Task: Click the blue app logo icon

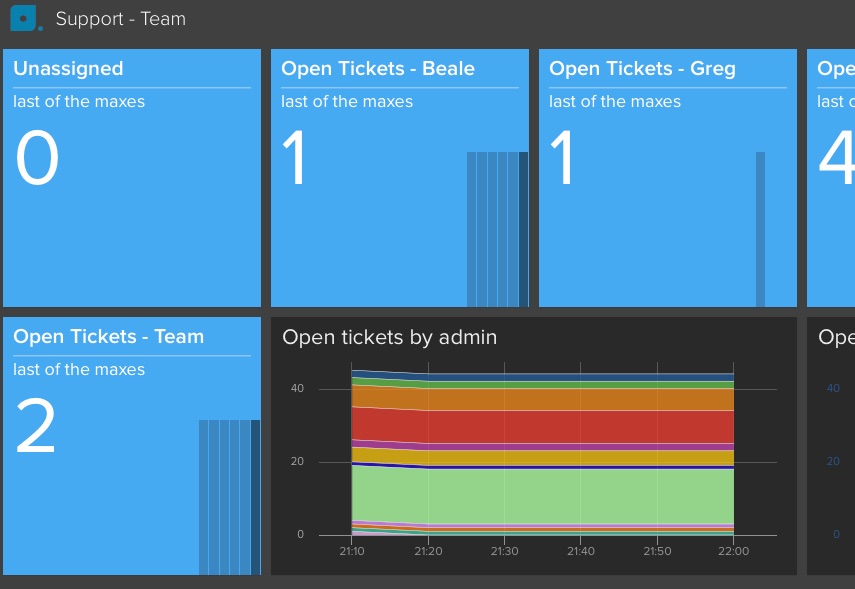Action: pyautogui.click(x=25, y=19)
